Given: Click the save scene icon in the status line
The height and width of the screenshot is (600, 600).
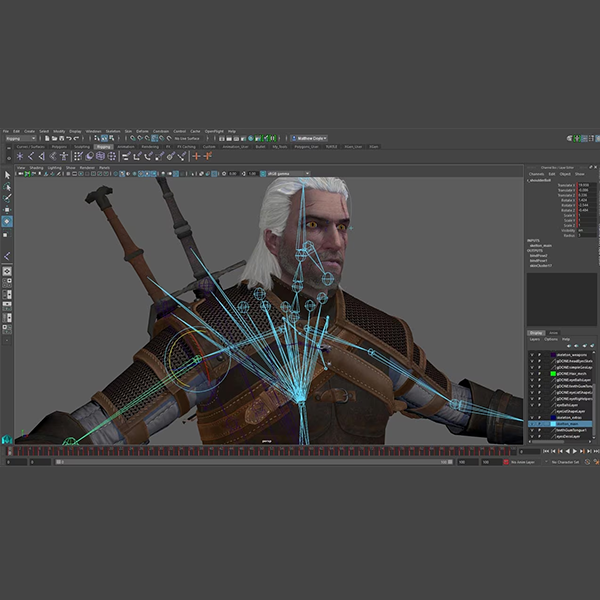Looking at the screenshot, I should click(x=62, y=138).
